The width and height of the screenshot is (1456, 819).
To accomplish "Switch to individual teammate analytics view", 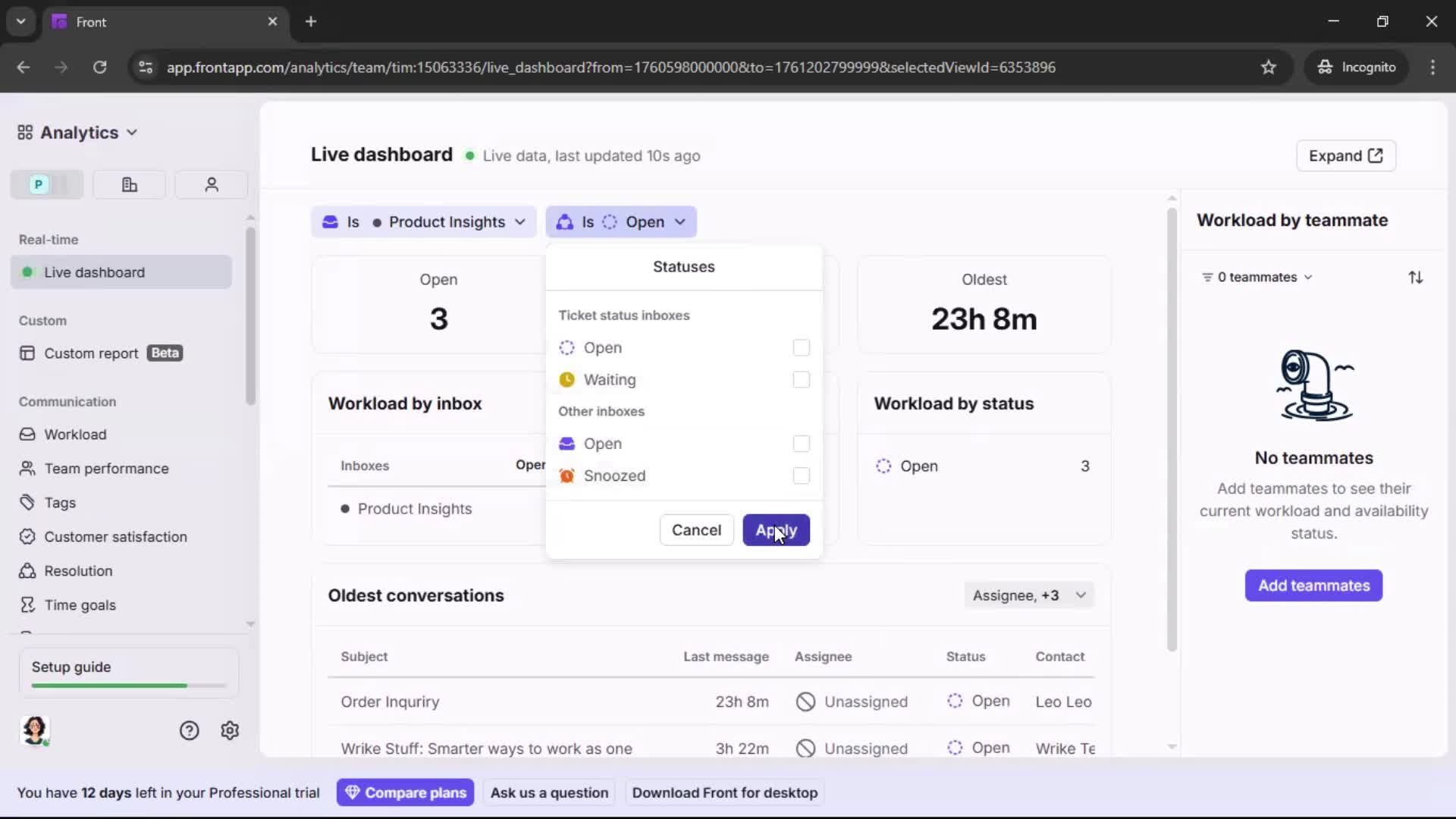I will [x=211, y=184].
